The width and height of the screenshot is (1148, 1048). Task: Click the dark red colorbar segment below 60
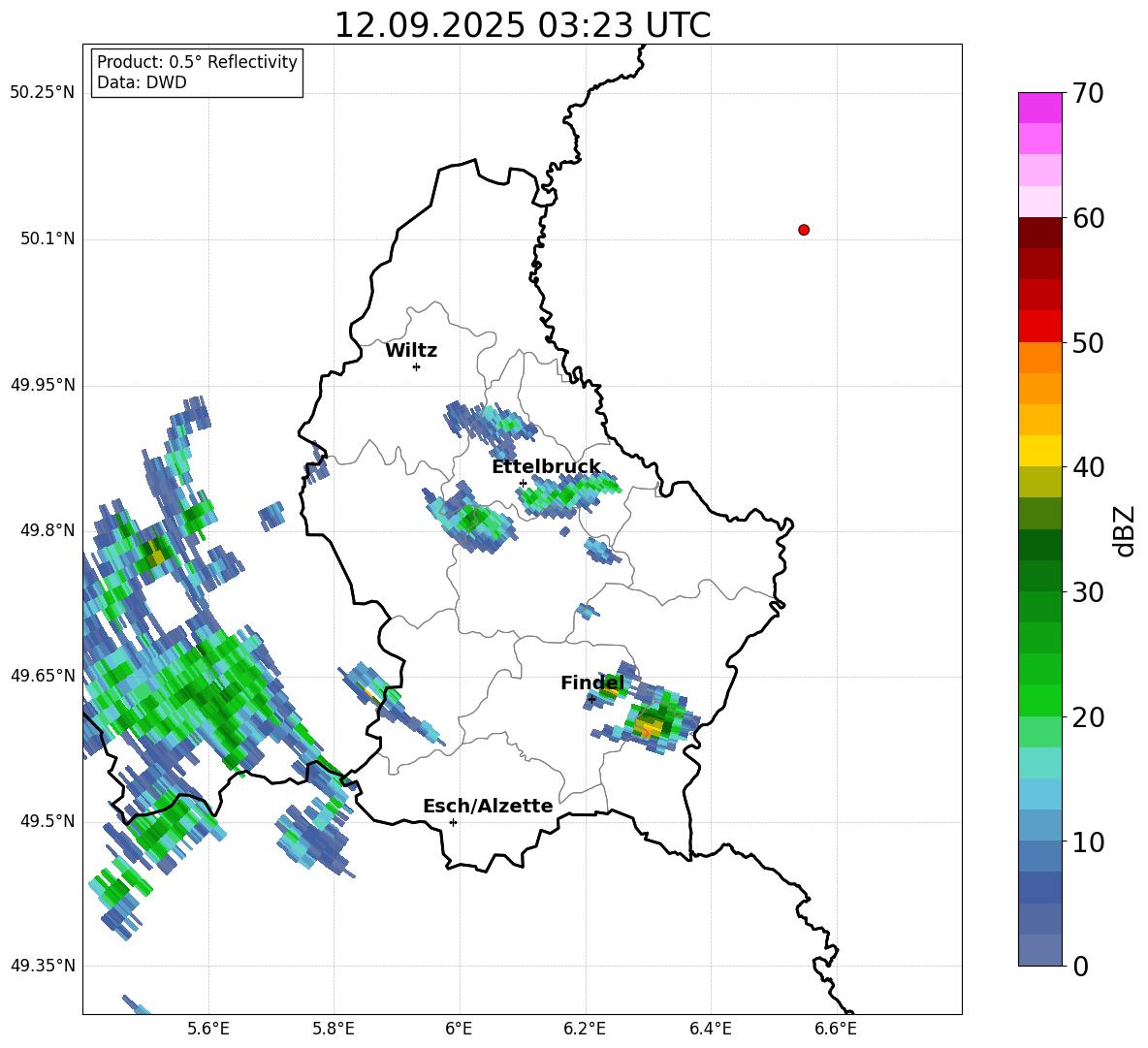pyautogui.click(x=1039, y=233)
